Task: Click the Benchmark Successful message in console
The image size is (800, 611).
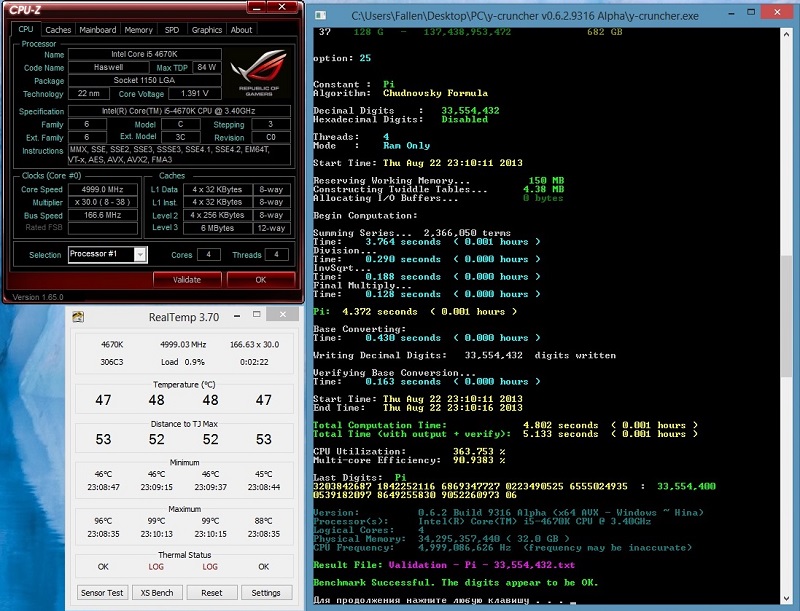Action: (x=455, y=582)
